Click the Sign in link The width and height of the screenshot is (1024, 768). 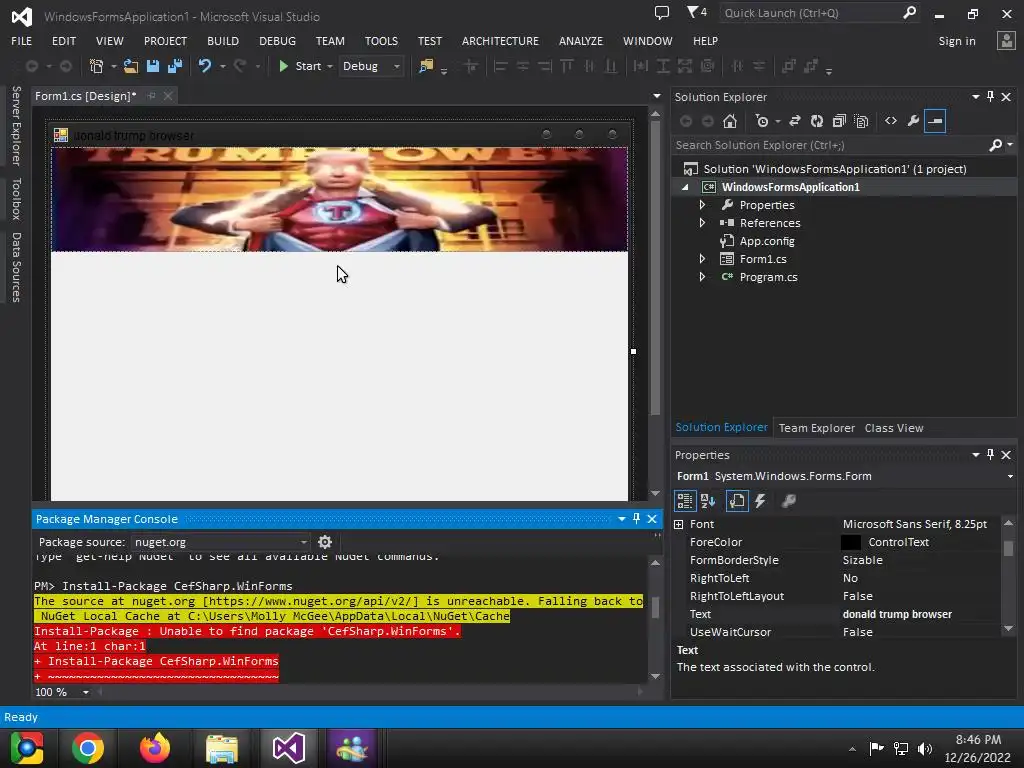957,40
